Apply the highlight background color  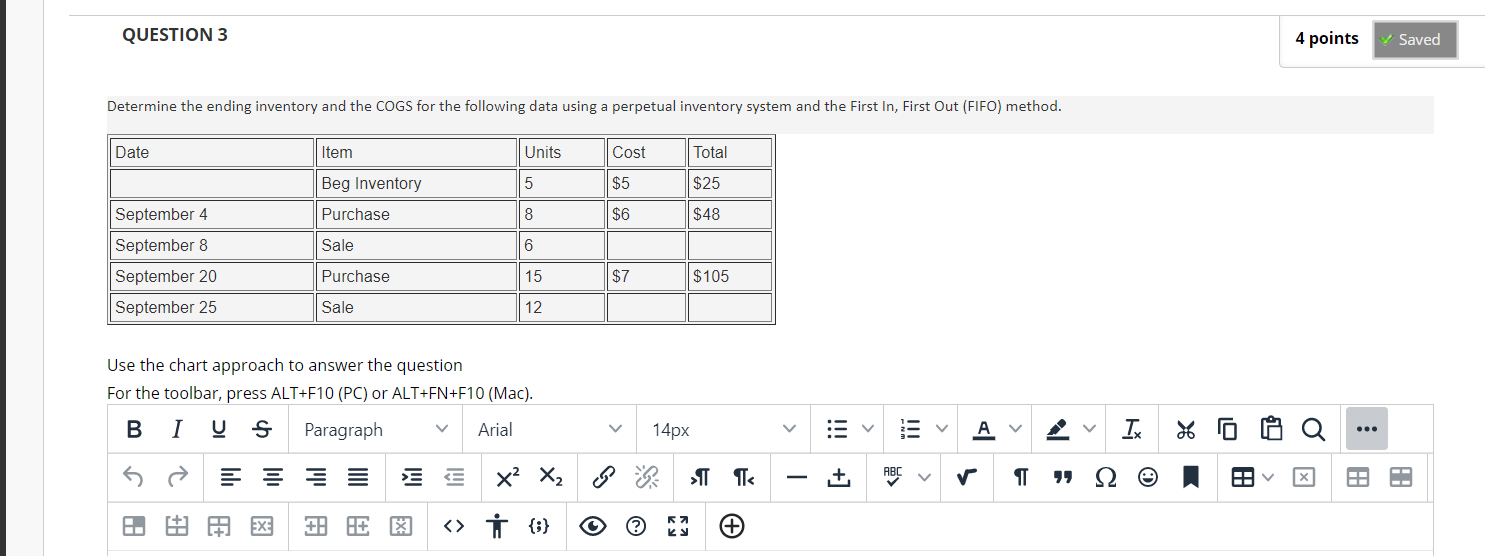(x=1057, y=430)
